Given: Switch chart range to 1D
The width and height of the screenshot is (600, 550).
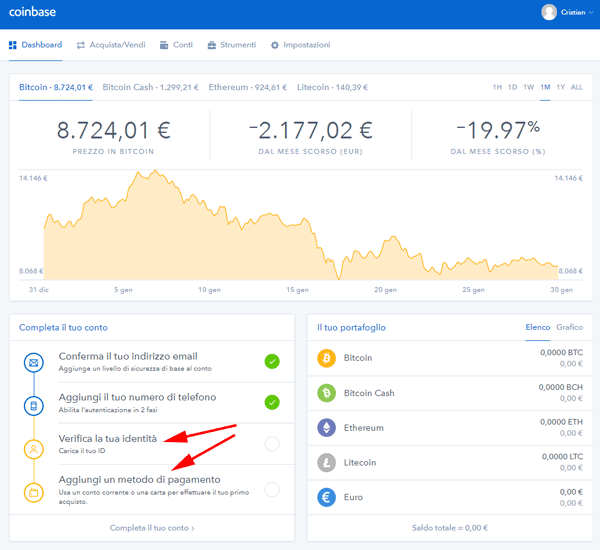Looking at the screenshot, I should coord(512,87).
